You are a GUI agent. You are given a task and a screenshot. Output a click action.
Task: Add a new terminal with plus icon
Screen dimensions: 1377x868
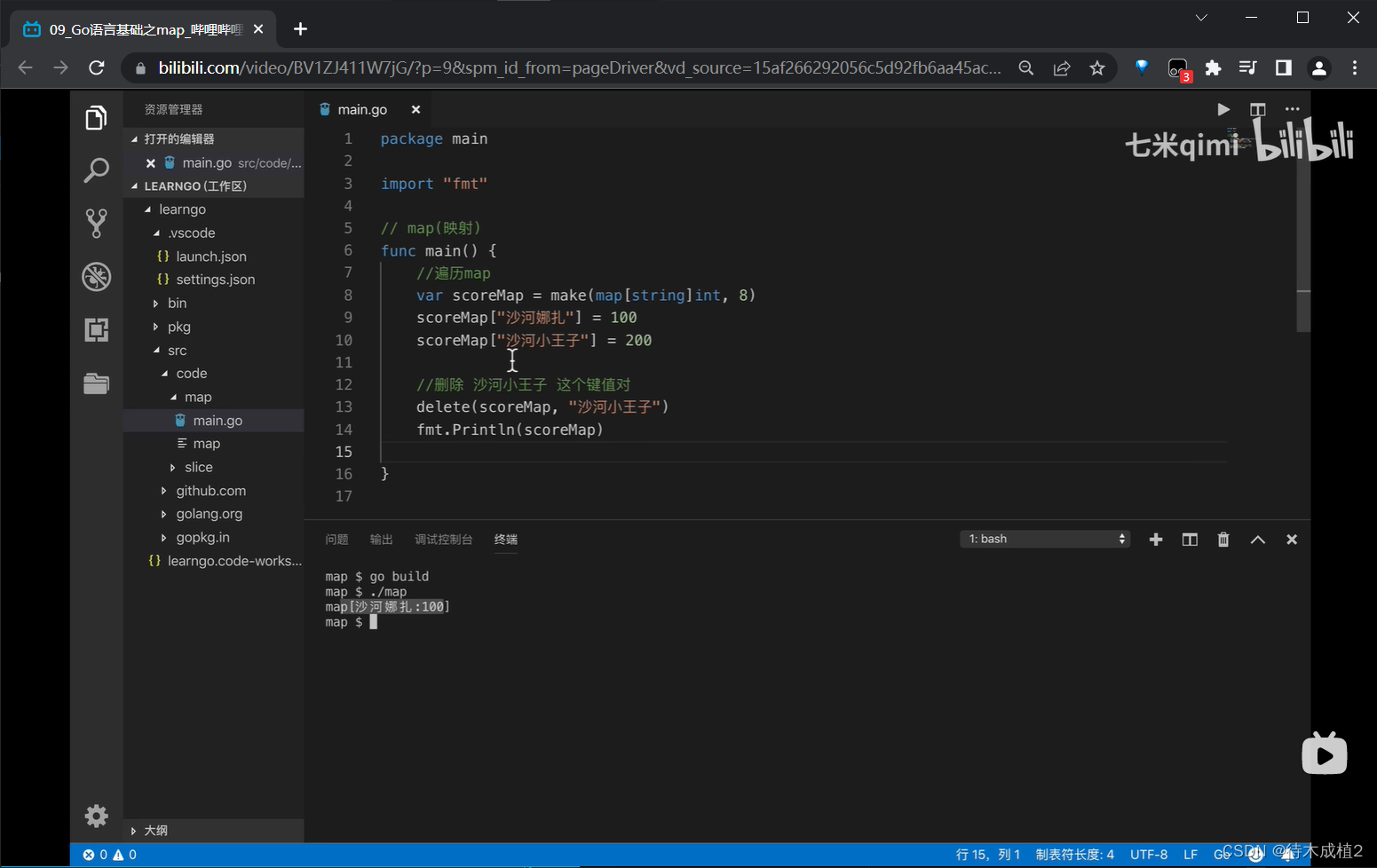click(x=1156, y=540)
